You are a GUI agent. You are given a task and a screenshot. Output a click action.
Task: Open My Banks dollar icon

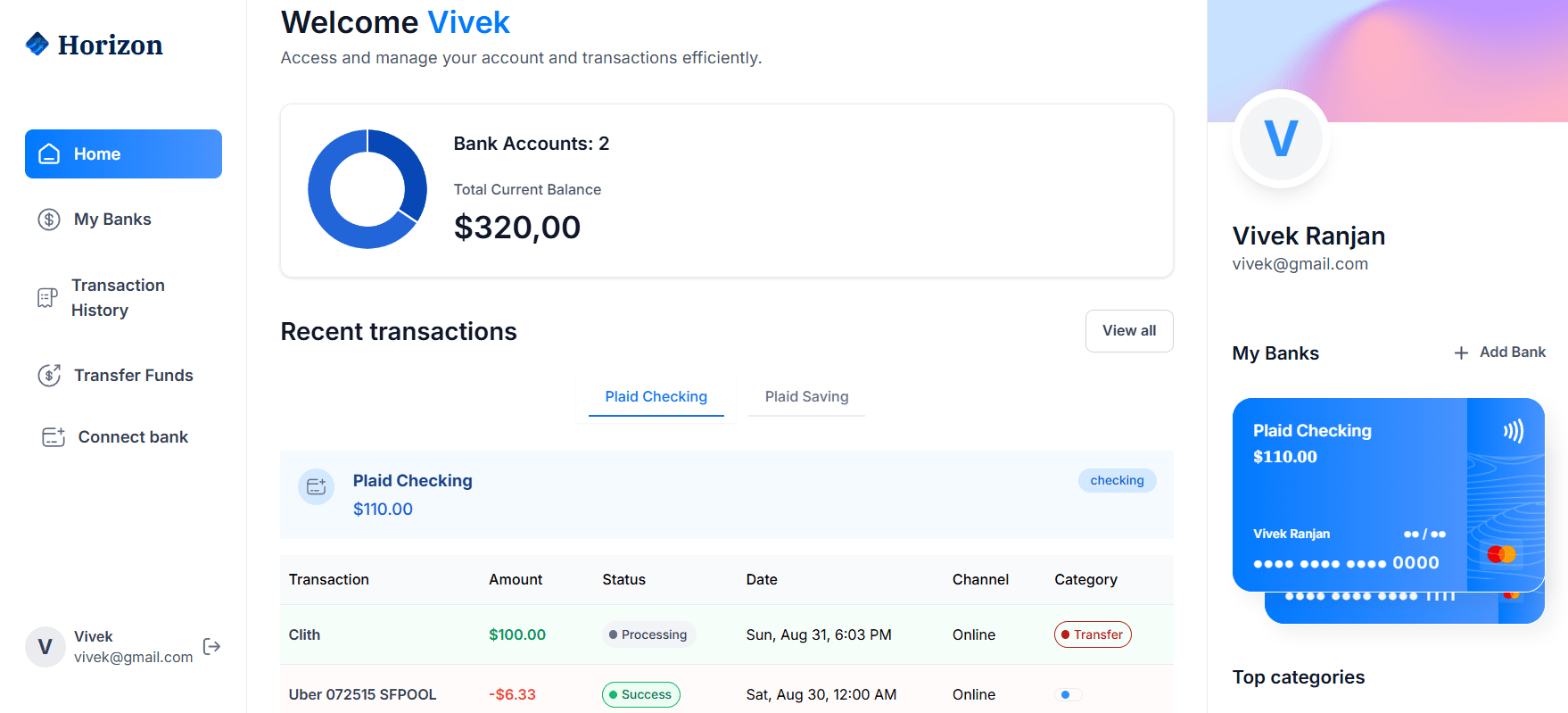click(49, 220)
